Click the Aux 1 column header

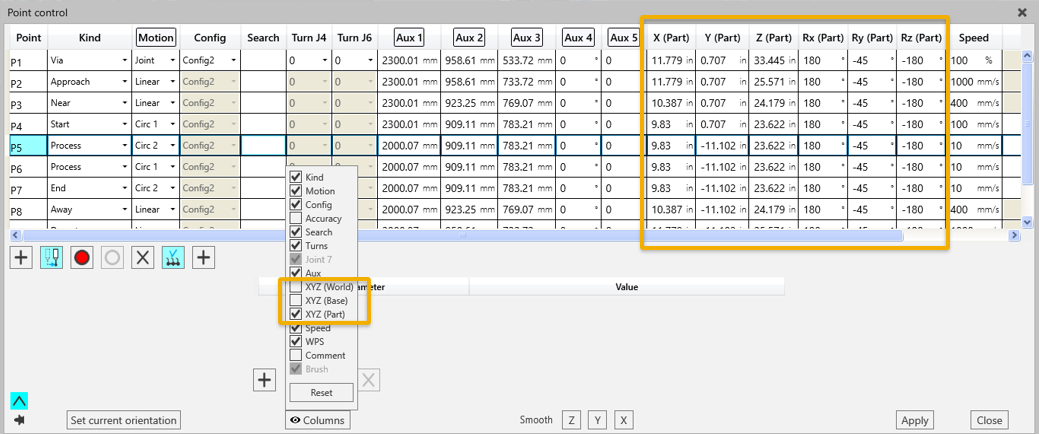[410, 38]
